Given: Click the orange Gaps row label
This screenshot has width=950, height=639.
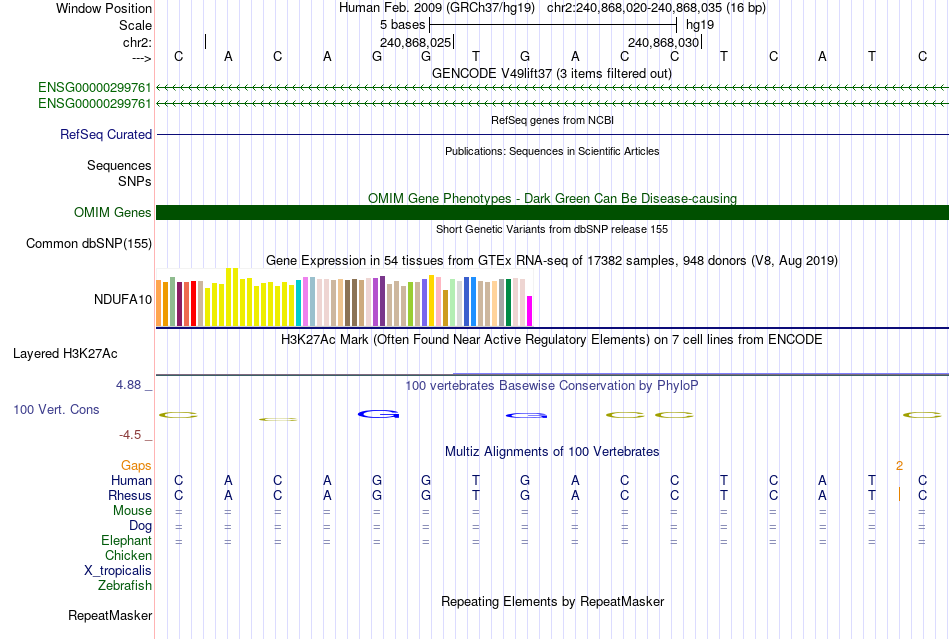Looking at the screenshot, I should tap(136, 465).
